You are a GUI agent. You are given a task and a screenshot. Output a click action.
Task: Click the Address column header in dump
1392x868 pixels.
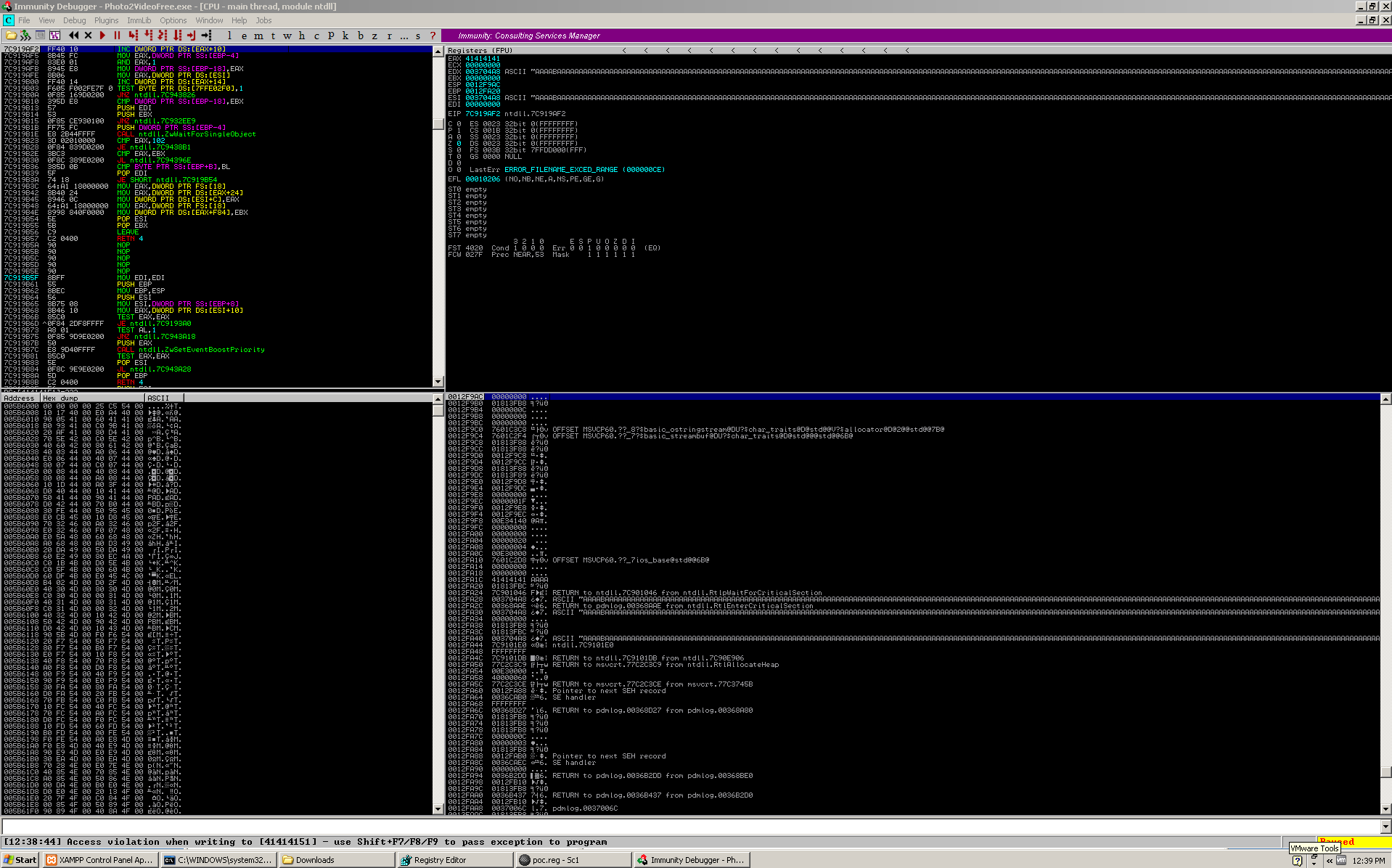pyautogui.click(x=20, y=398)
